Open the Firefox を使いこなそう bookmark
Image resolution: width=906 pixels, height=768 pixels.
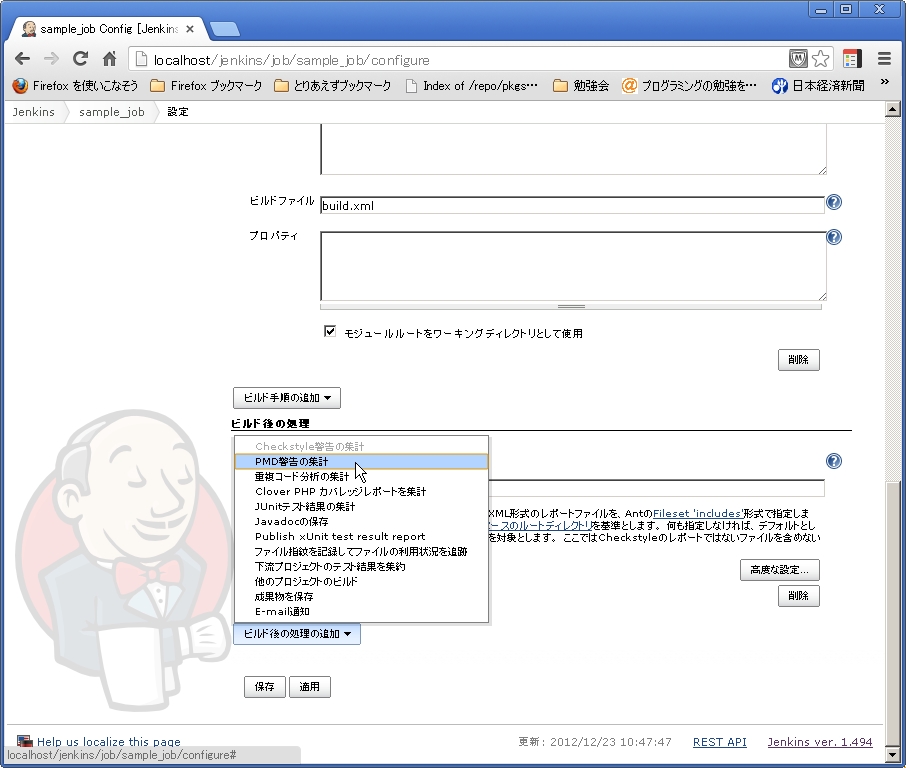[76, 86]
